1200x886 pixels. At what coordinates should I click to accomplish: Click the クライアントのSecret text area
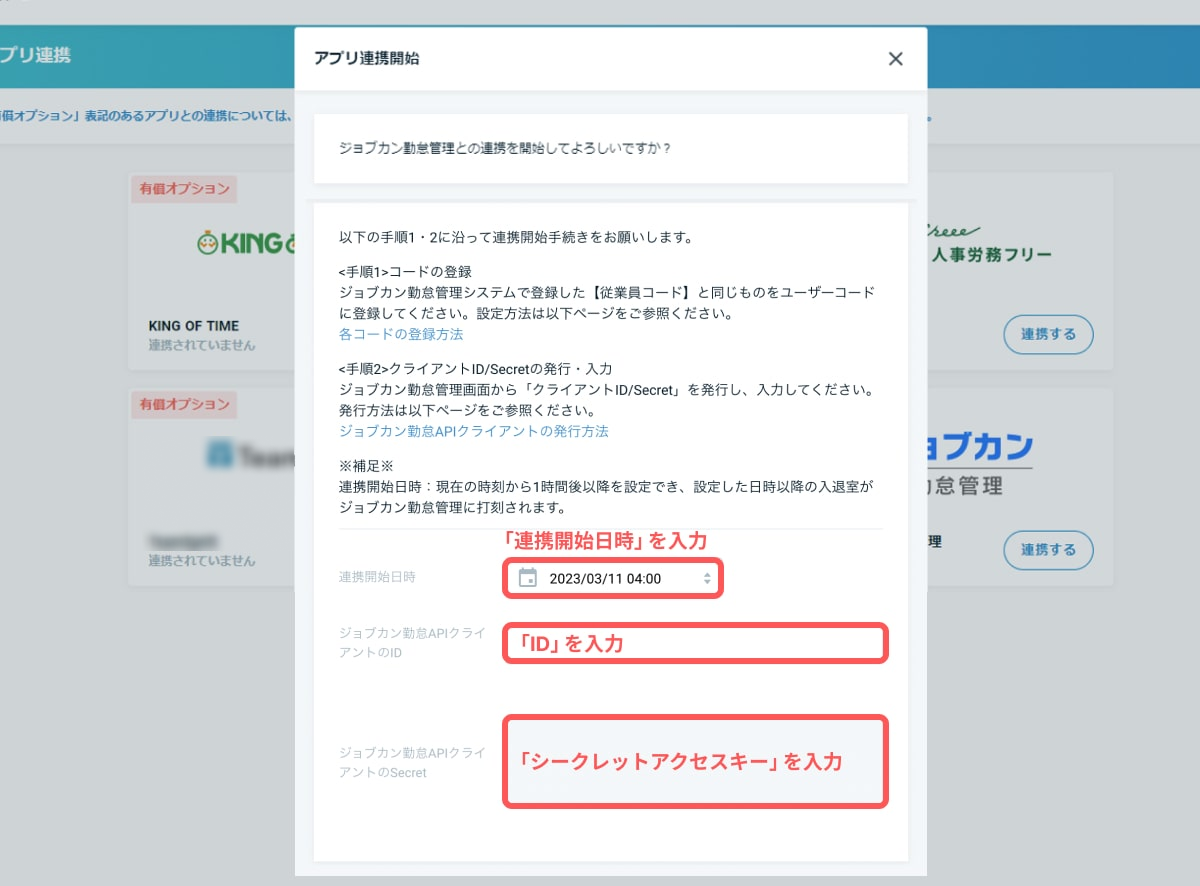694,761
